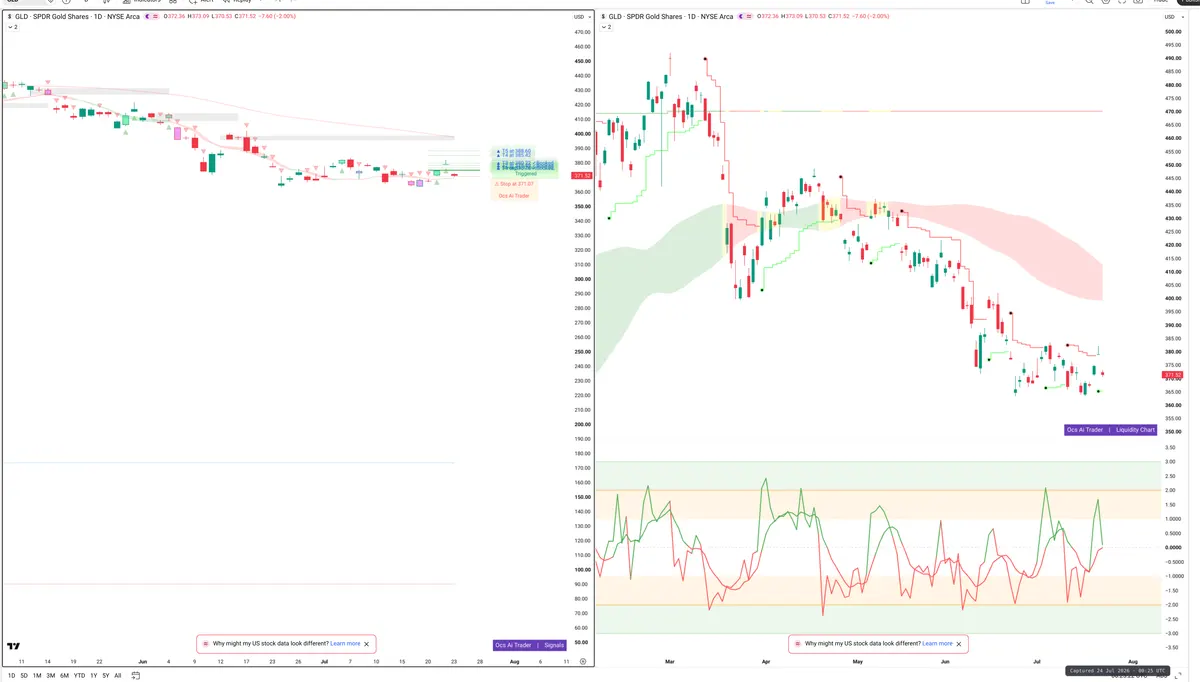Expand the indicators legend '2' on right chart

[606, 27]
